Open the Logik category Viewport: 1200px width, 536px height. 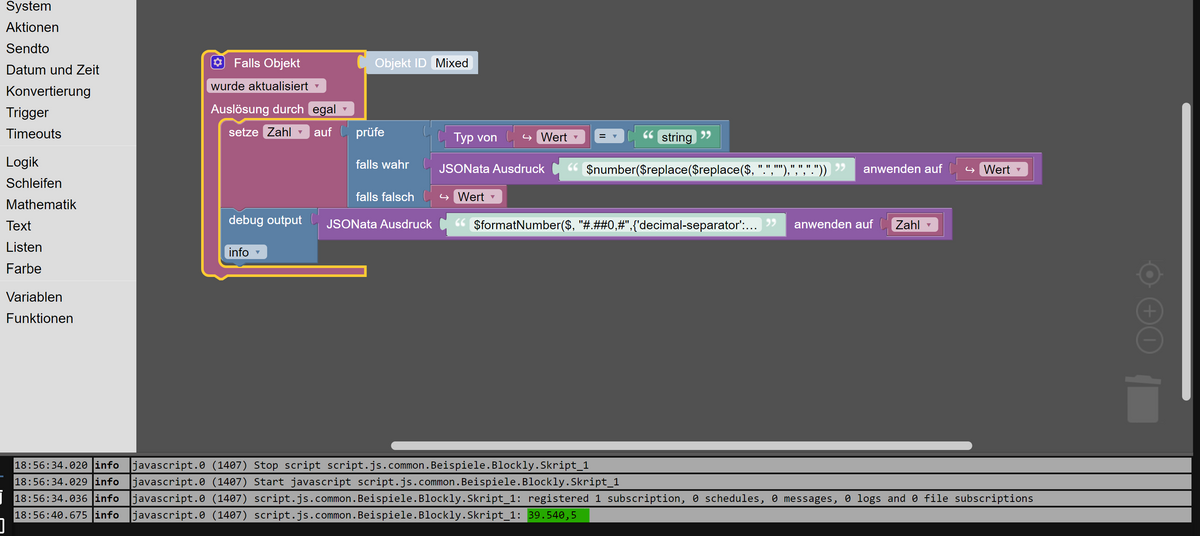(x=24, y=162)
